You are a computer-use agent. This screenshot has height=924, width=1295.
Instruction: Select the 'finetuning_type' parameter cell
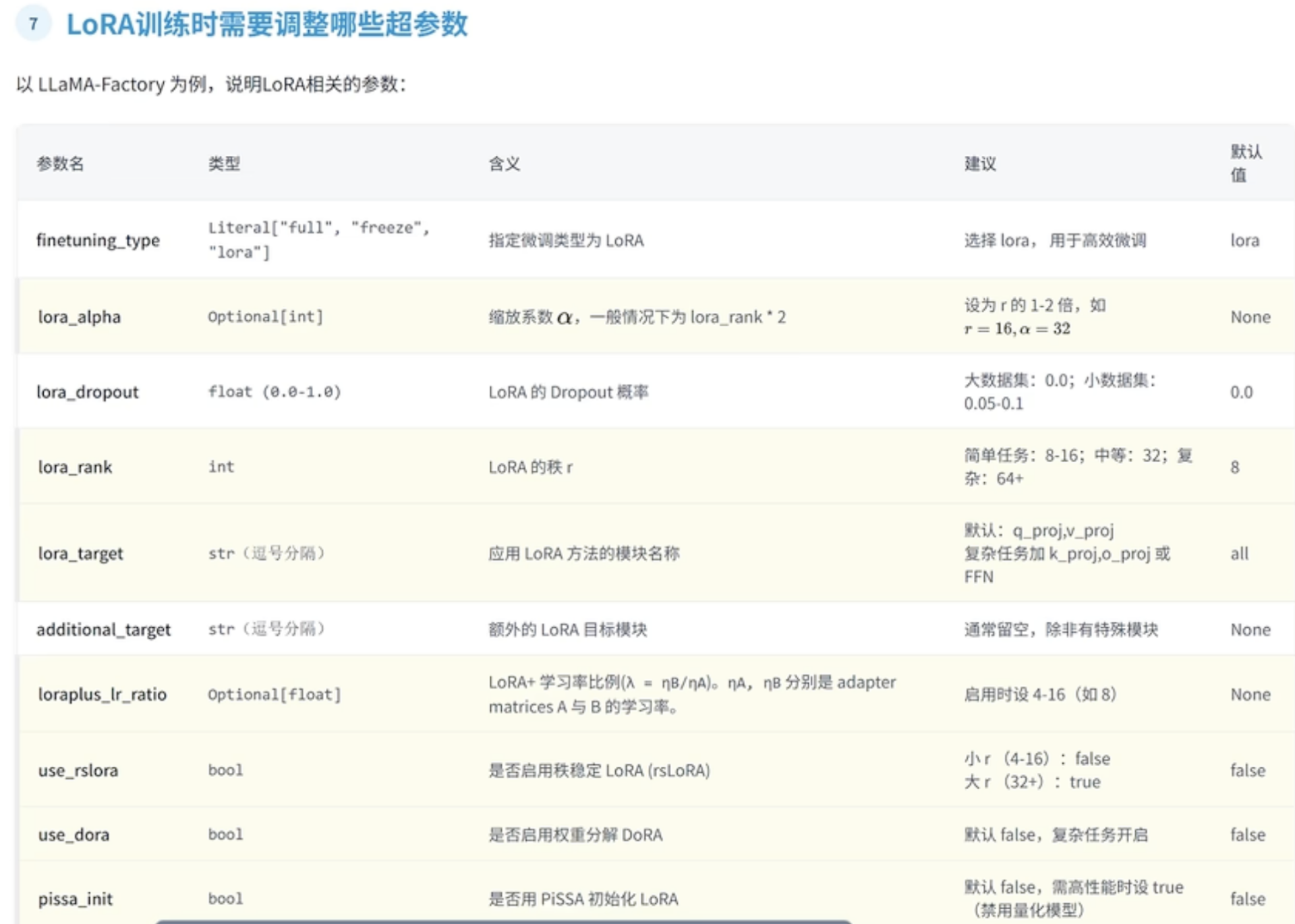(x=98, y=240)
